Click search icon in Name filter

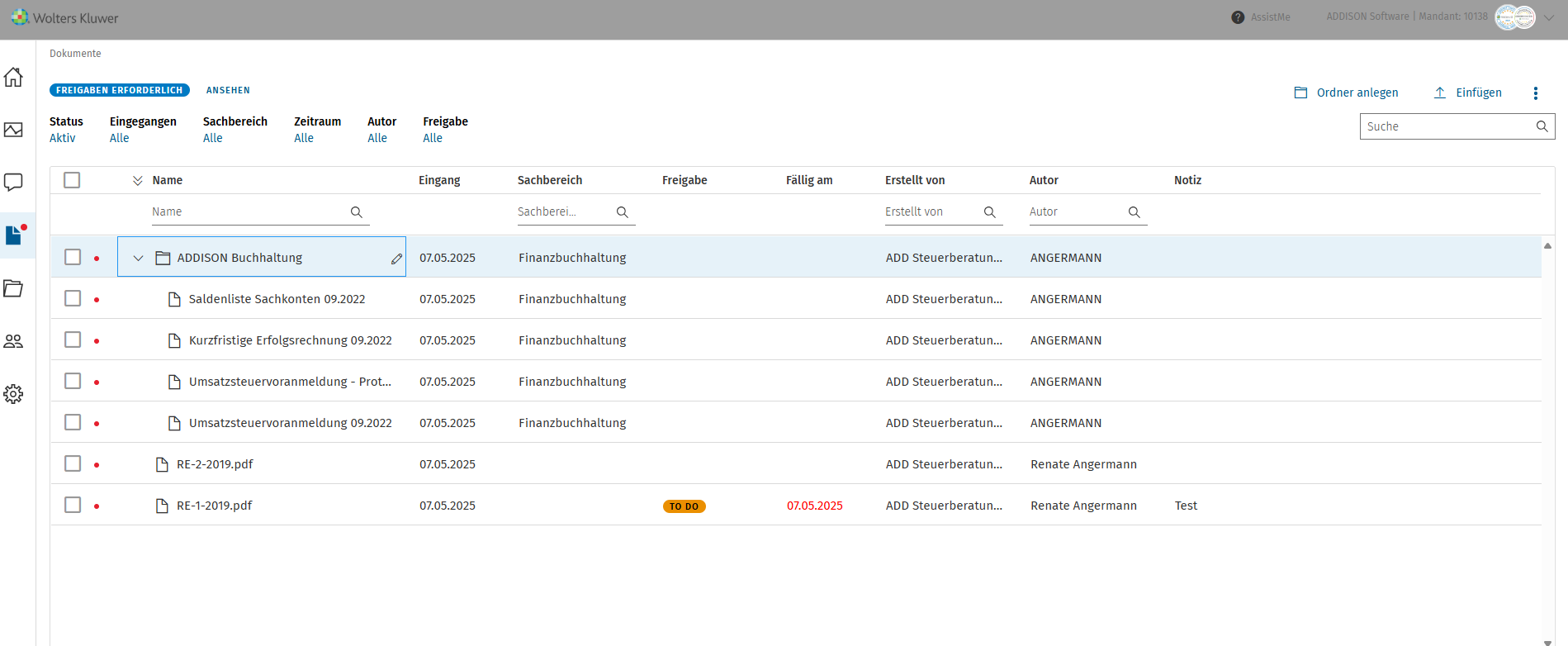[357, 212]
